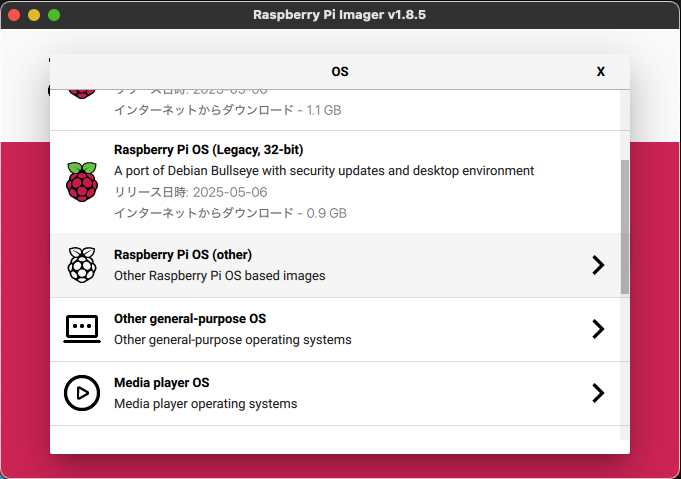The width and height of the screenshot is (681, 479).
Task: Expand Raspberry Pi OS (other) chevron
Action: 598,265
